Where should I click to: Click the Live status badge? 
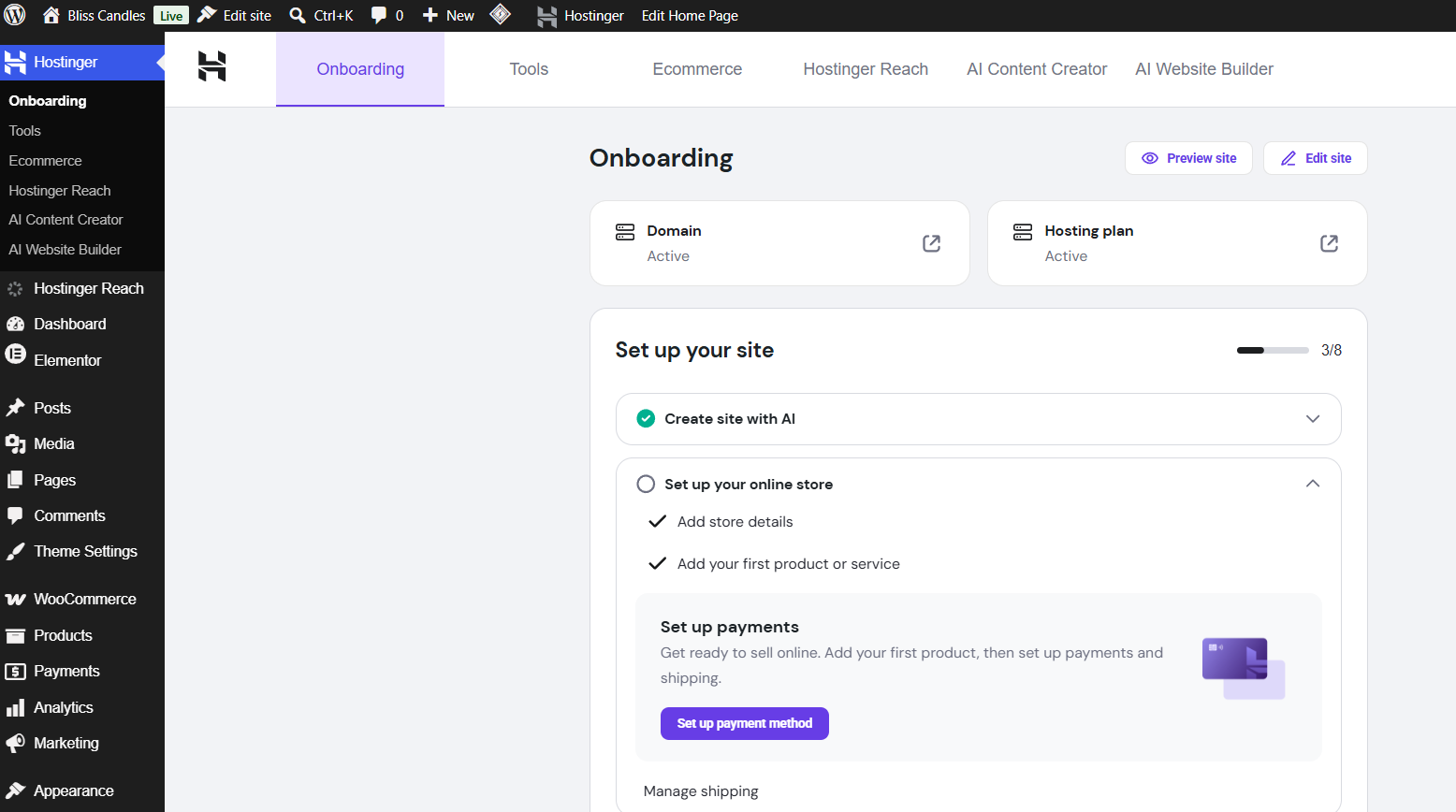(x=171, y=15)
